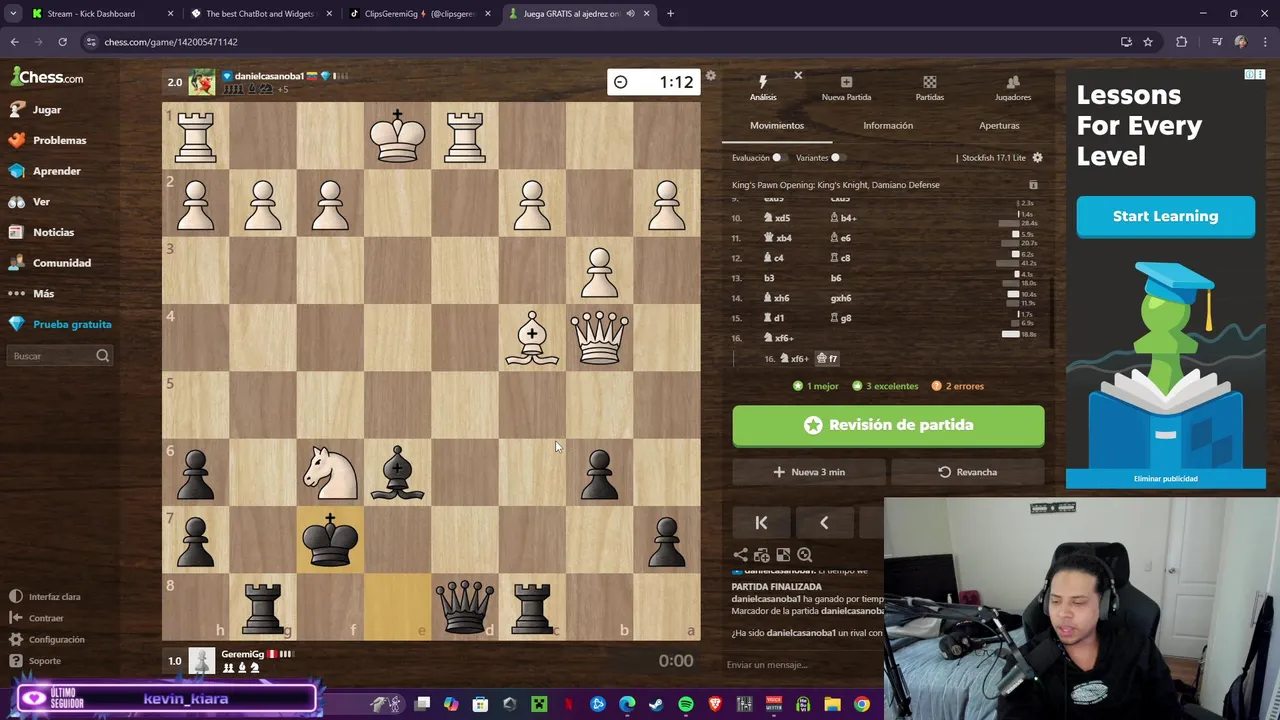Viewport: 1280px width, 720px height.
Task: Select move 16. Kf7 in the variation line
Action: [x=827, y=358]
